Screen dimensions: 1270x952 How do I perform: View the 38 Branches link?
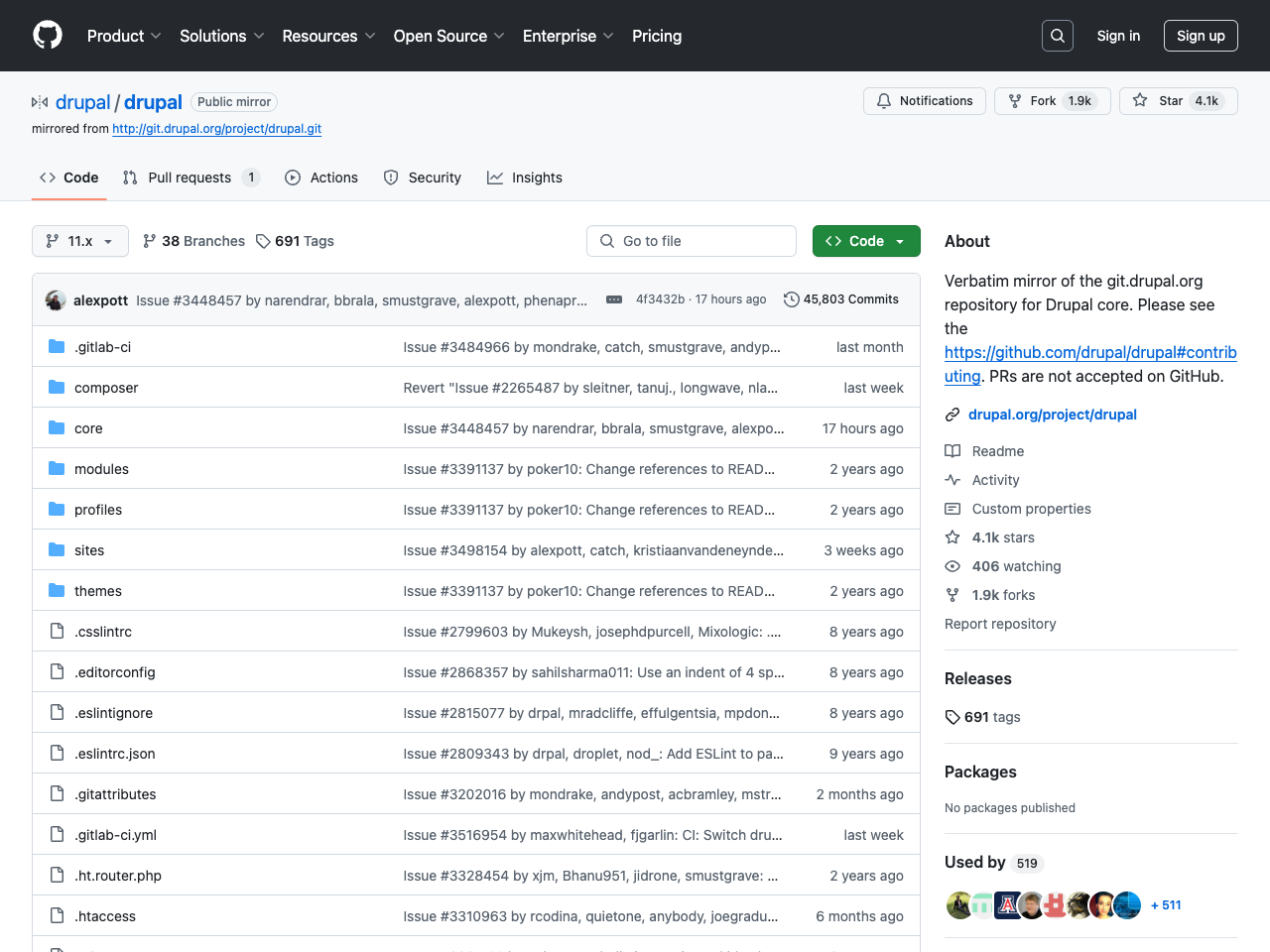(193, 241)
